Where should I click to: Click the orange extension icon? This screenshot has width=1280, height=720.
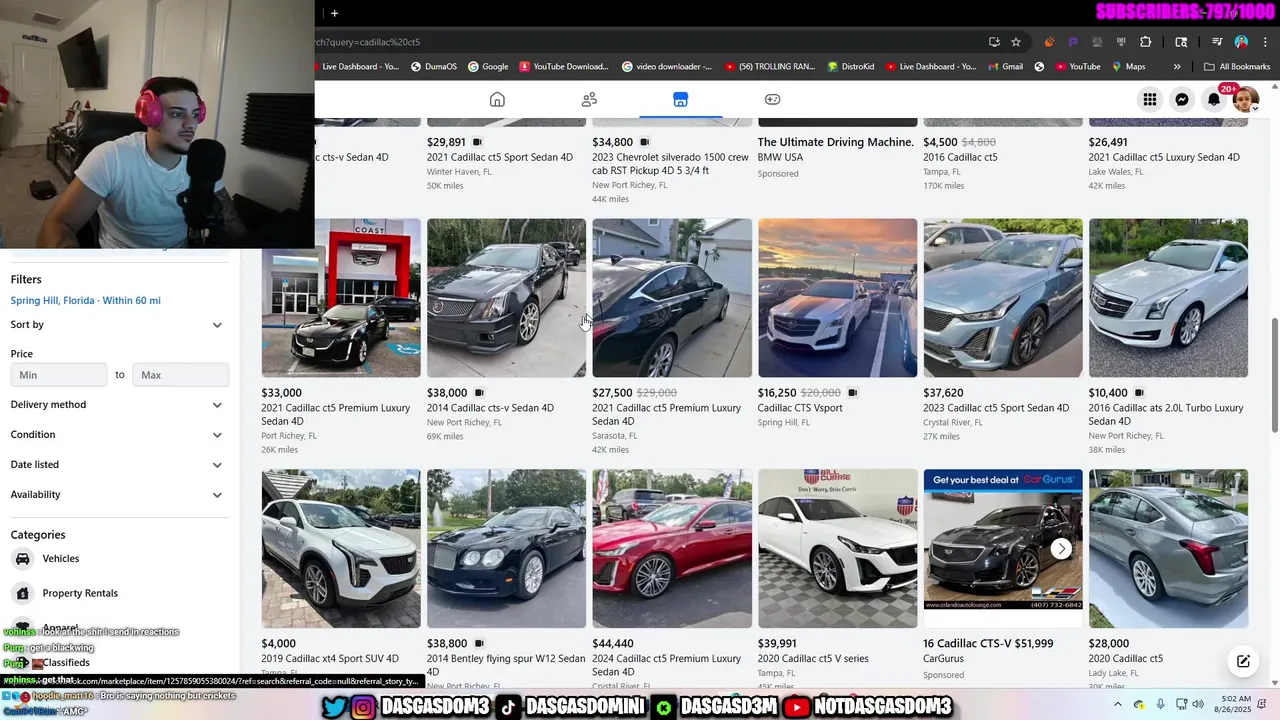tap(1049, 42)
